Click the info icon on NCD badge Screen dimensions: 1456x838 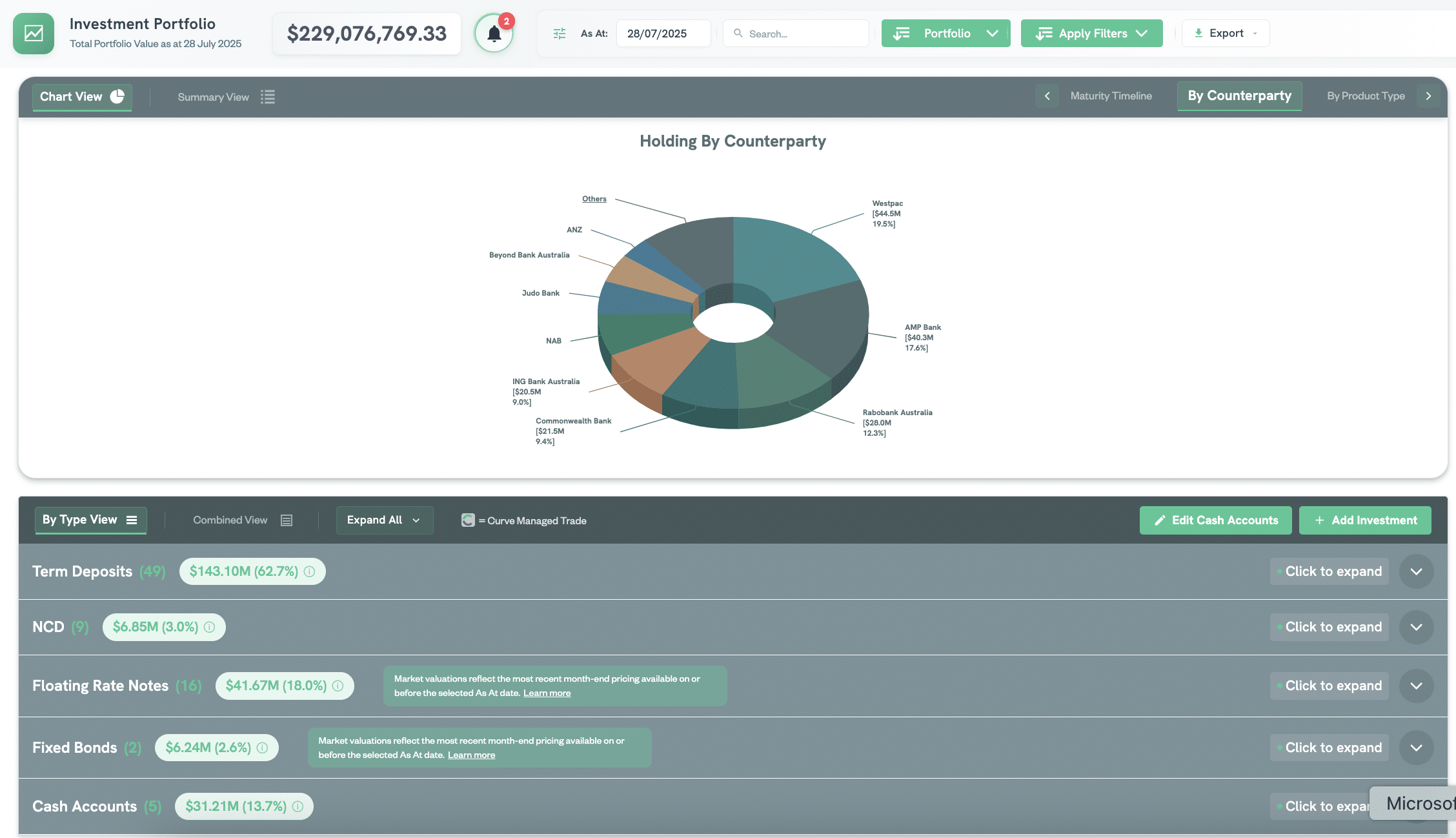pyautogui.click(x=210, y=627)
